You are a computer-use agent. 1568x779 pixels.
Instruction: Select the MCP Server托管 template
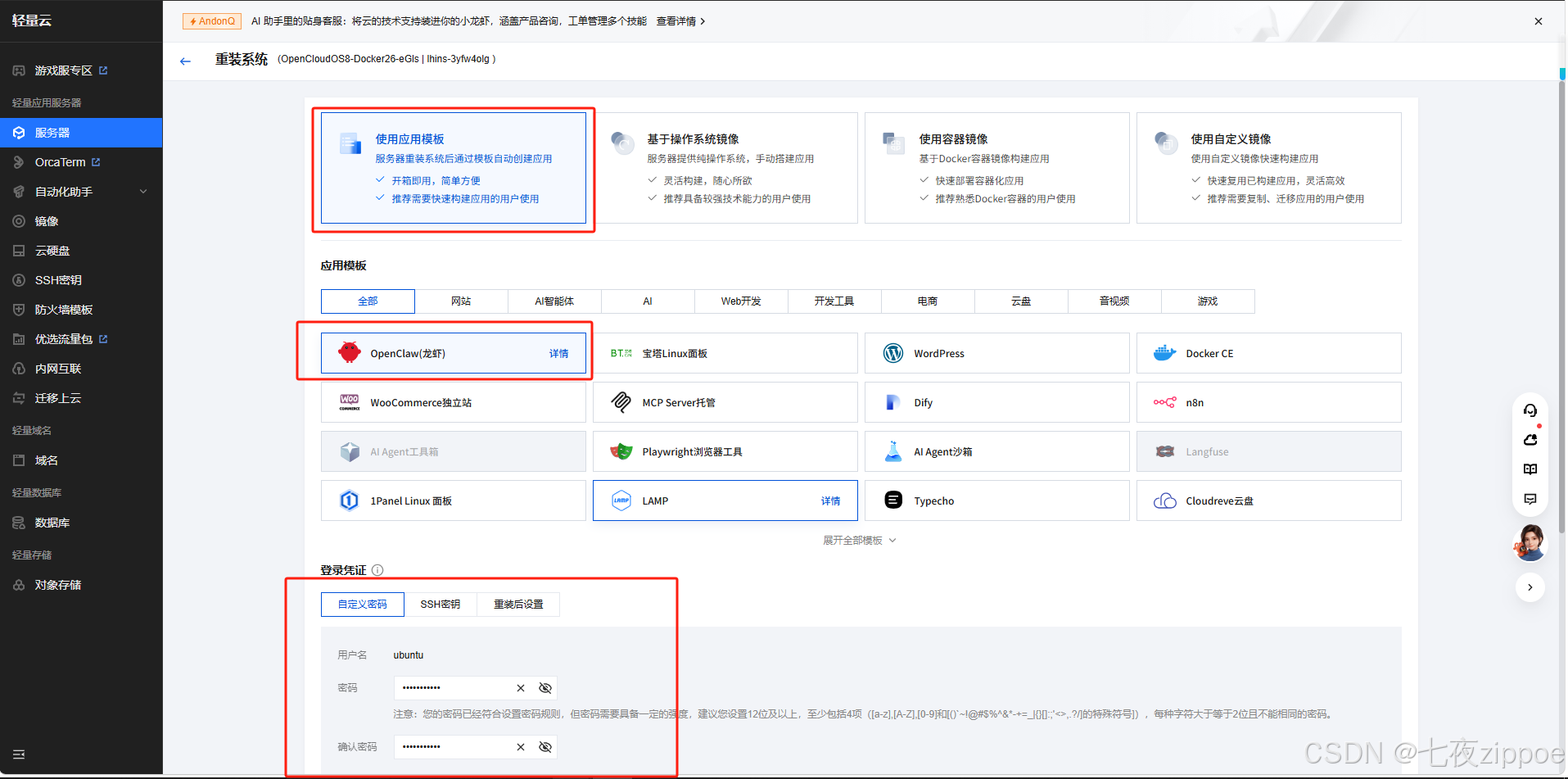pos(725,402)
